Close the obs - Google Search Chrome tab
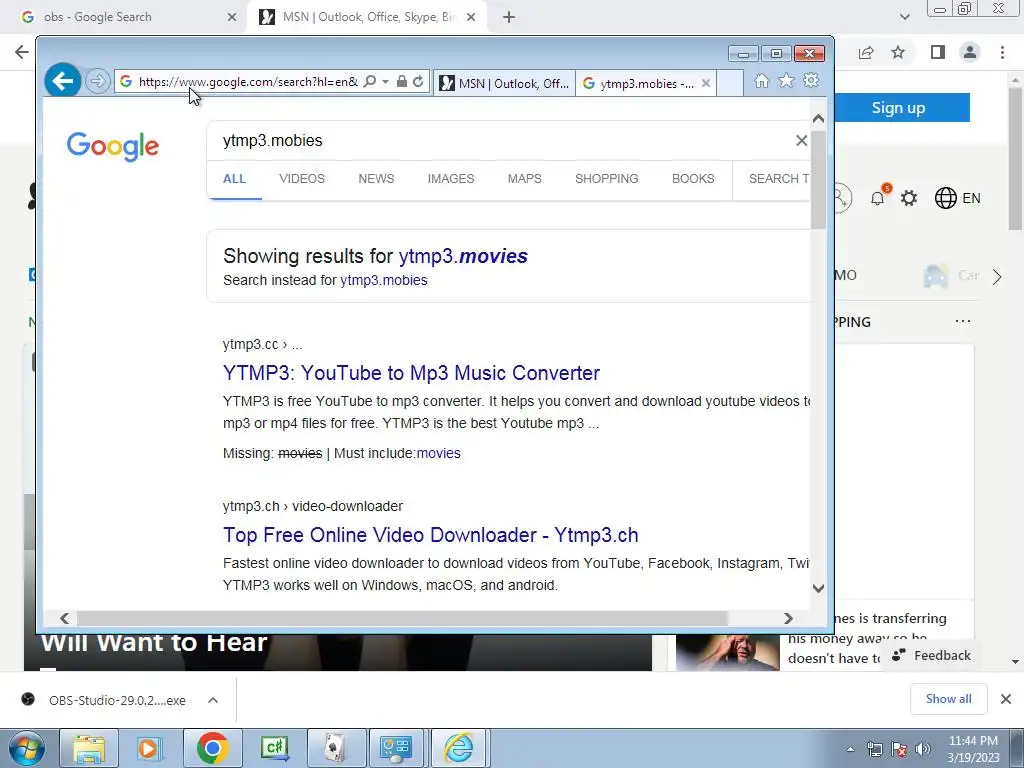This screenshot has width=1024, height=768. coord(232,17)
